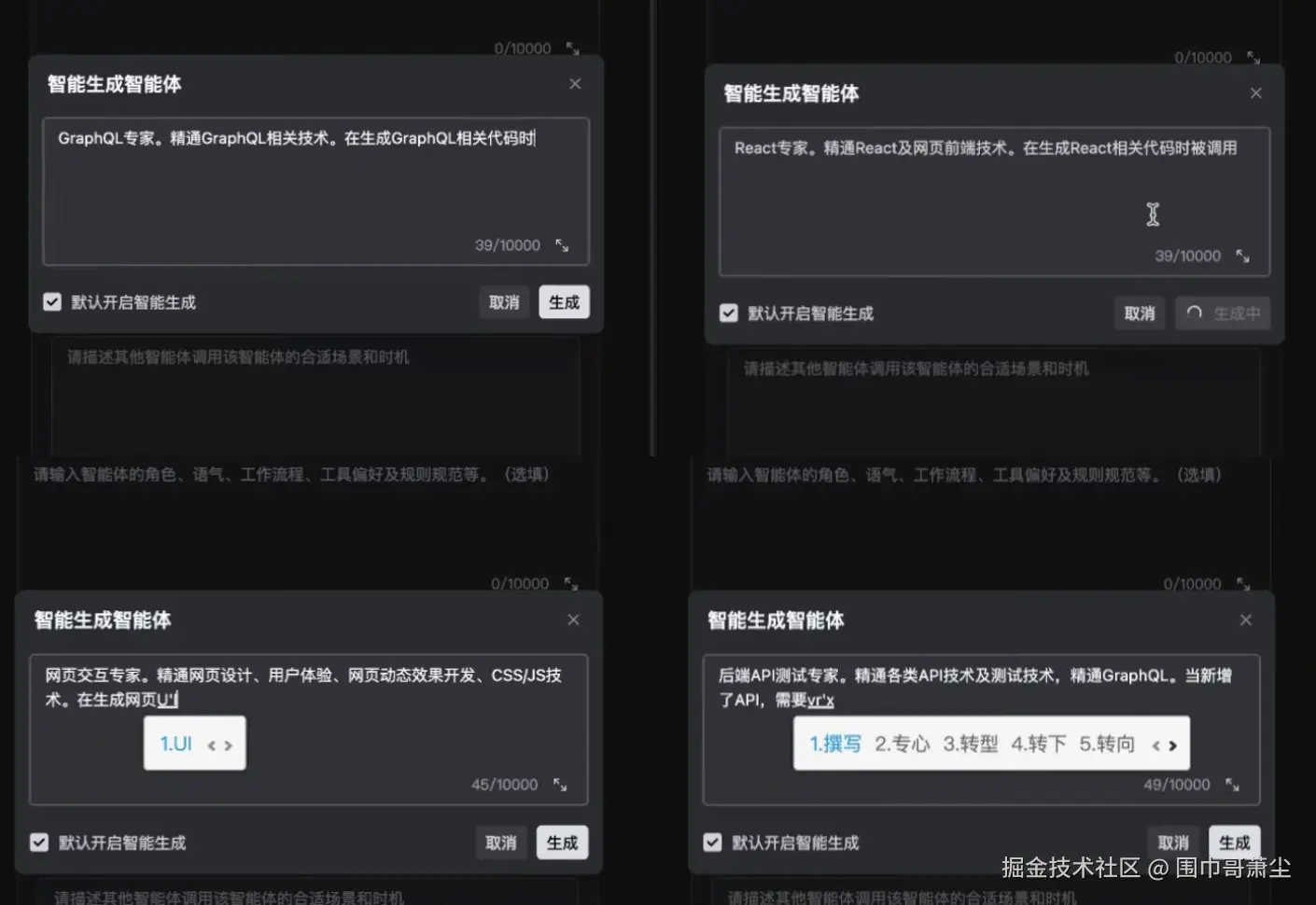The width and height of the screenshot is (1316, 905).
Task: Click expand icon beside 49/10000 counter
Action: coord(1232,785)
